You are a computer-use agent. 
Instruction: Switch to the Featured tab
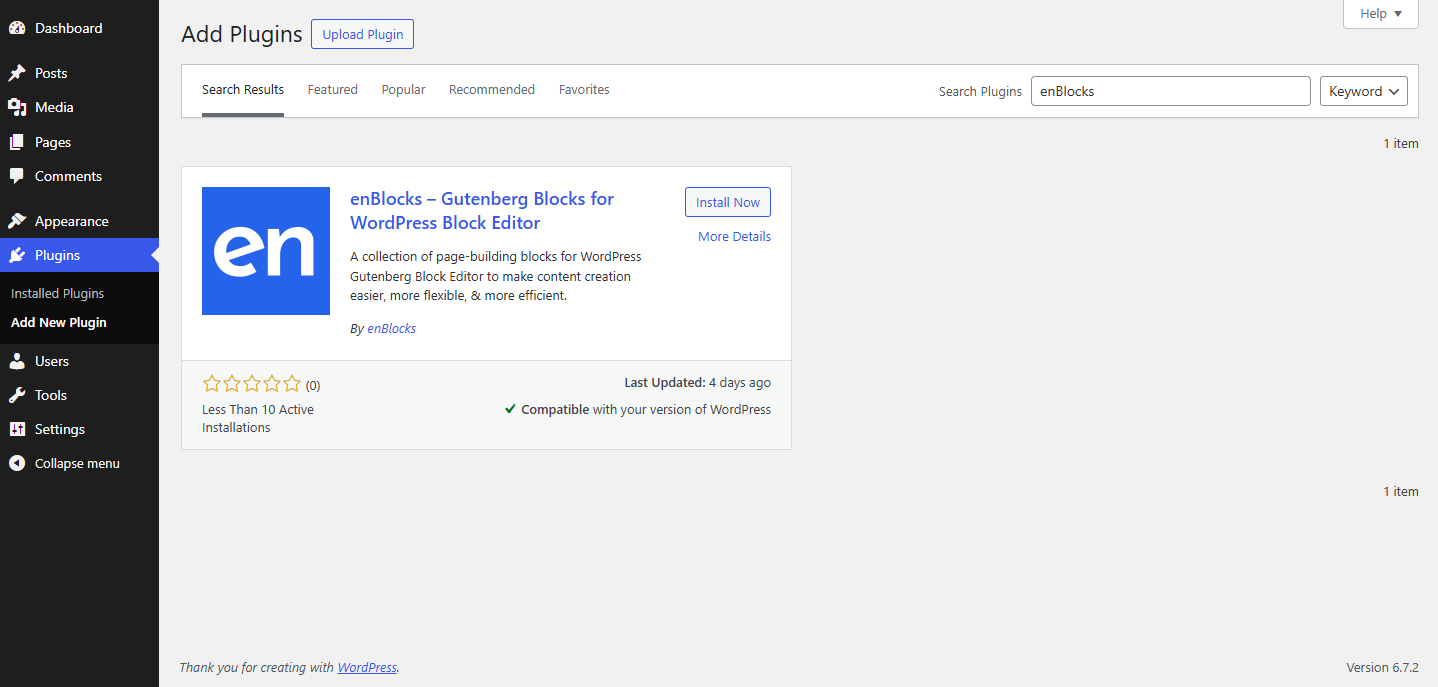pos(333,90)
